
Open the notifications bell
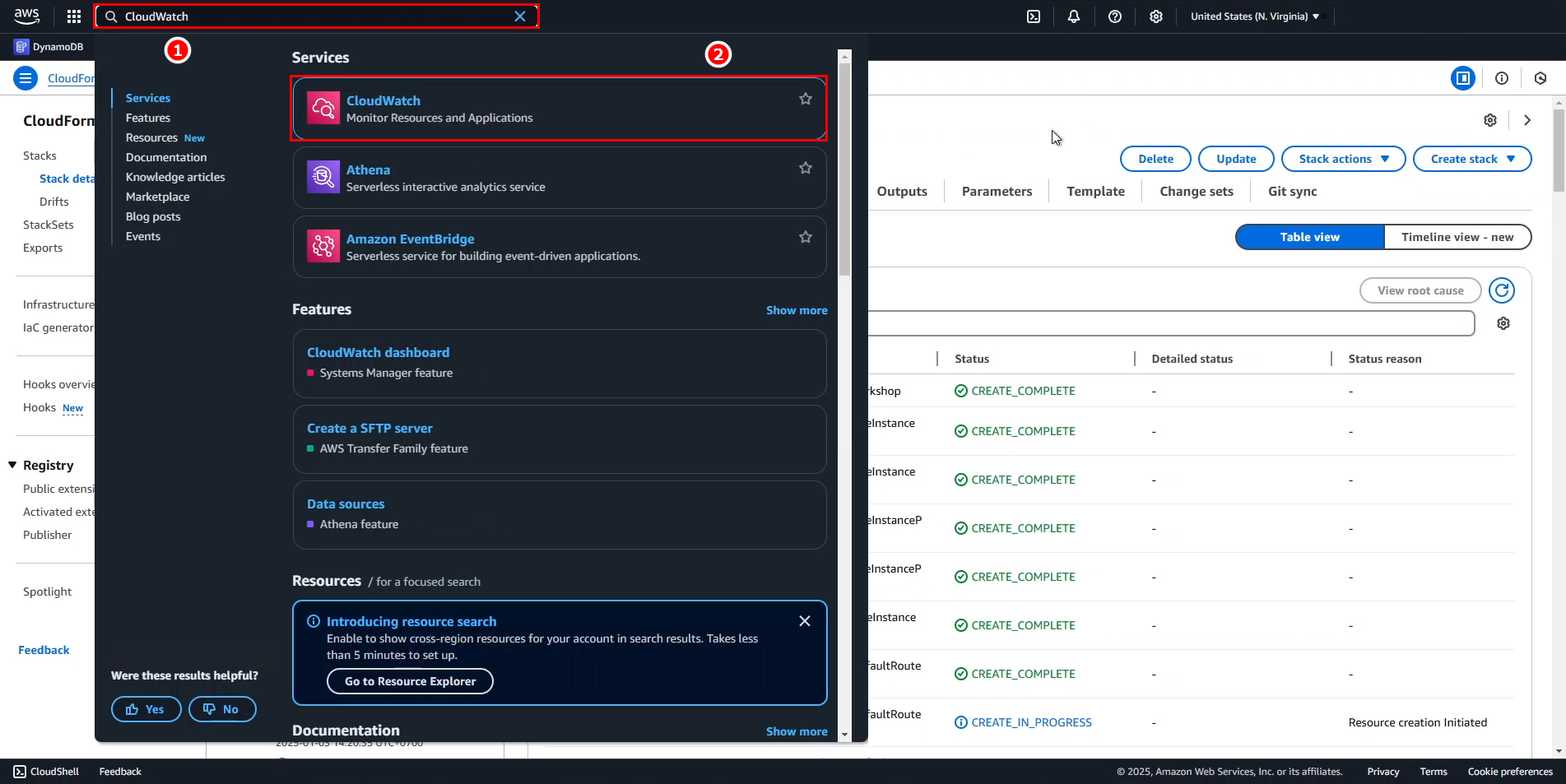1074,16
